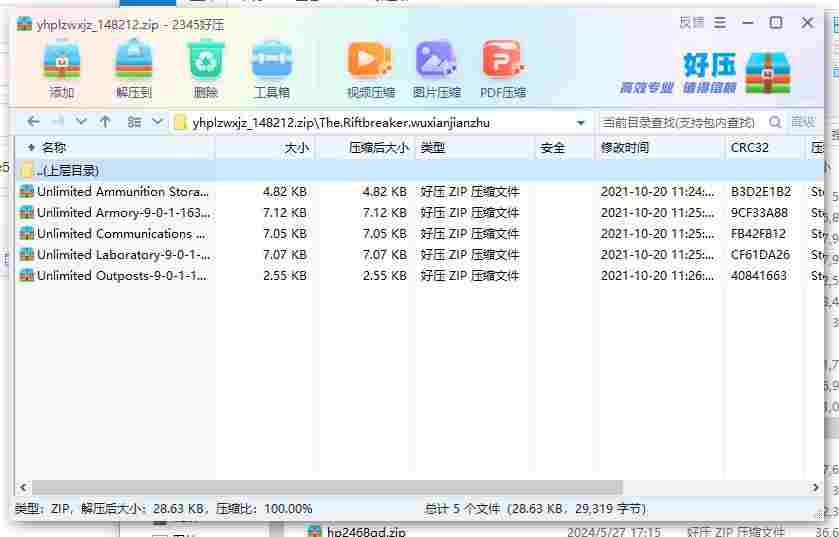
Task: Select hp2468gd.zip in background window
Action: [367, 532]
